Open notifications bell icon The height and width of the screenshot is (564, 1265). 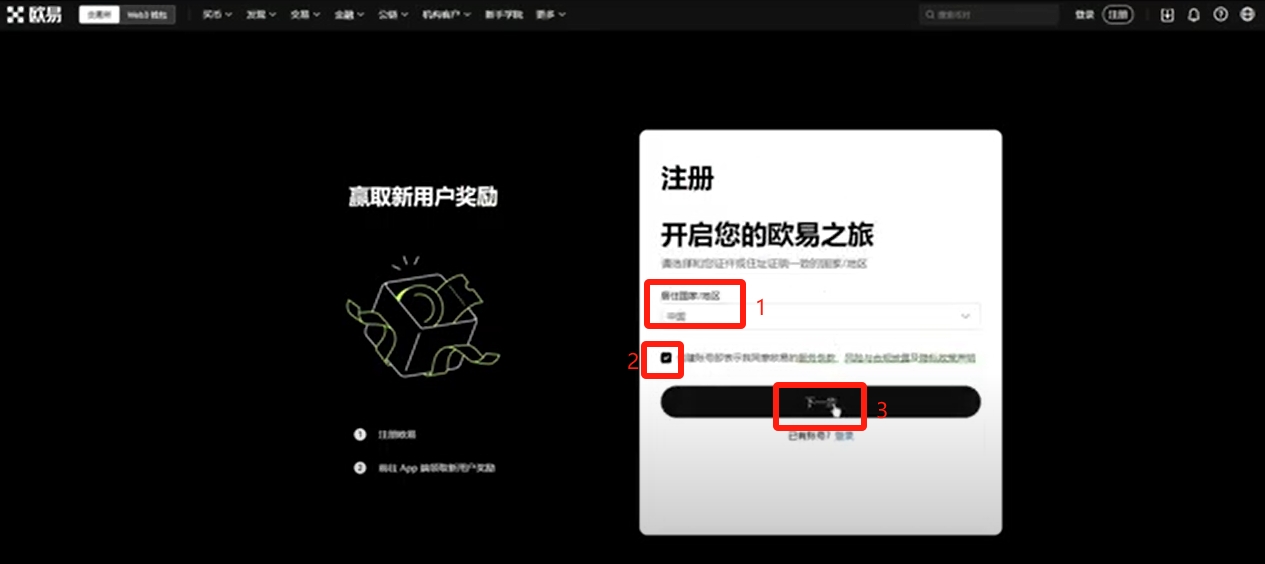click(1194, 15)
